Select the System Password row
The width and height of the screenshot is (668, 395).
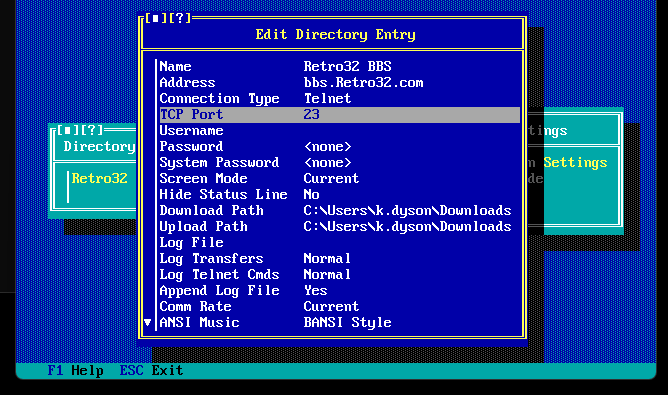340,162
